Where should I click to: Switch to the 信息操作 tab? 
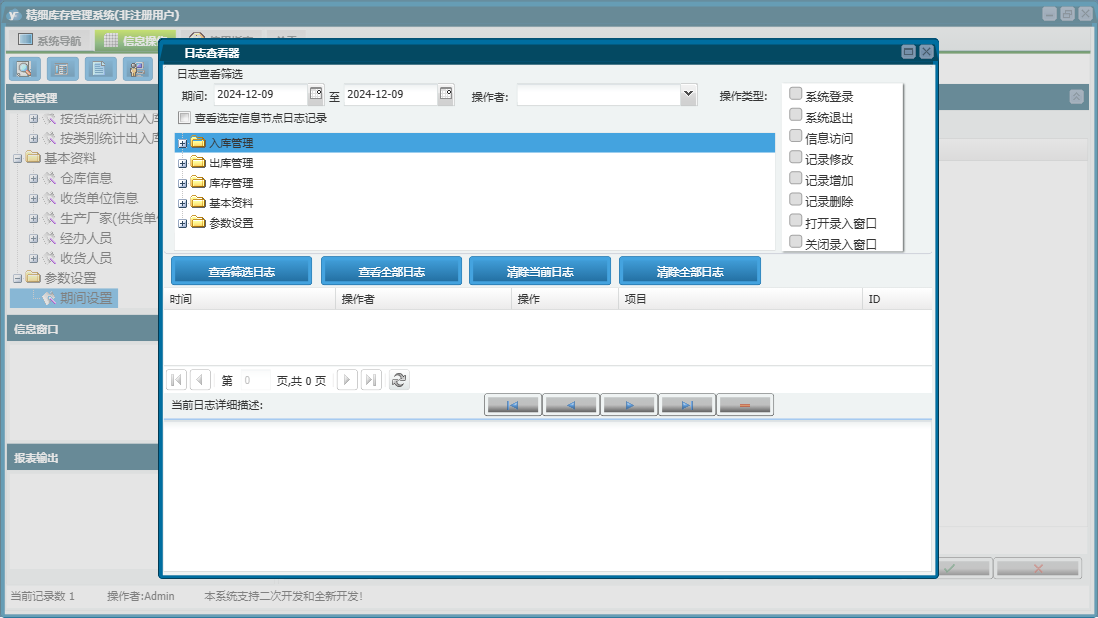(134, 41)
